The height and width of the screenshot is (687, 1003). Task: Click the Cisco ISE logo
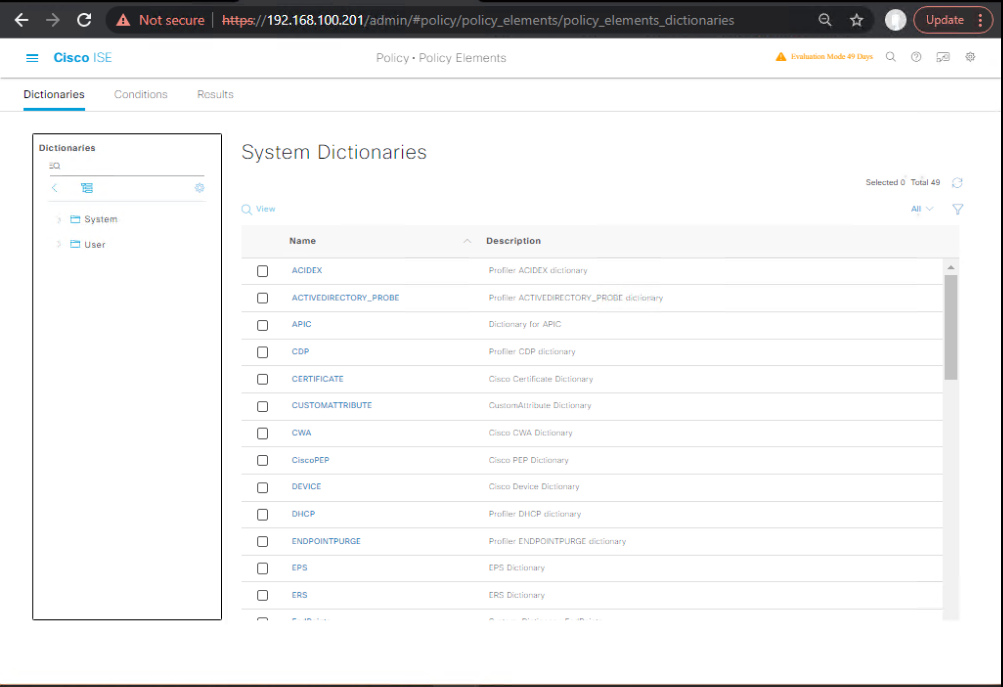[x=83, y=58]
